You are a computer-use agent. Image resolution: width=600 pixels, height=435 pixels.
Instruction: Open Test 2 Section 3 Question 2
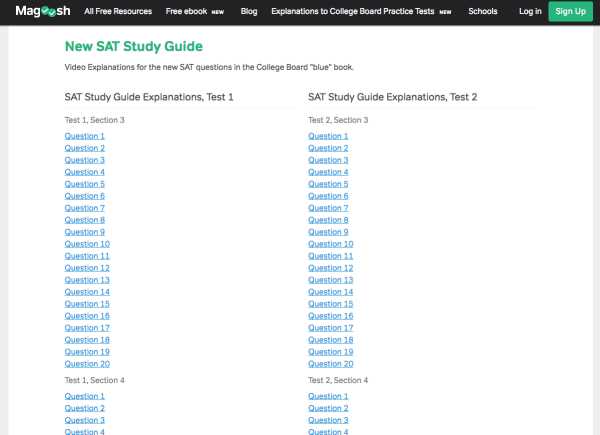pyautogui.click(x=328, y=148)
